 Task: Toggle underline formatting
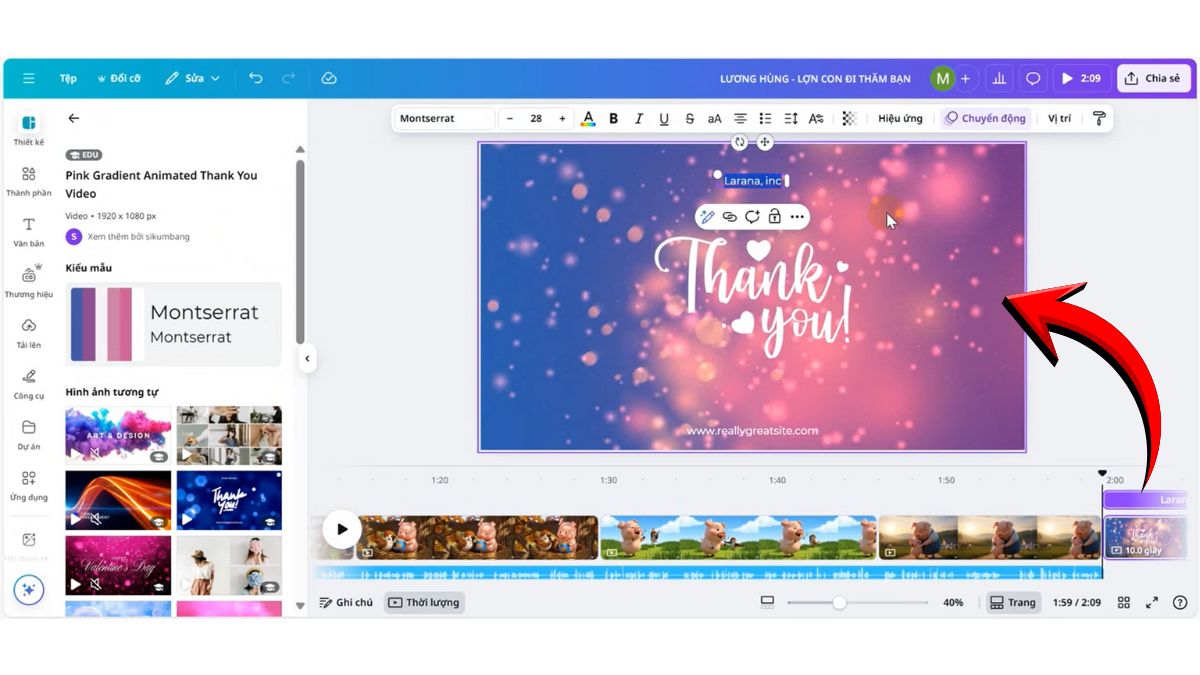pyautogui.click(x=664, y=118)
